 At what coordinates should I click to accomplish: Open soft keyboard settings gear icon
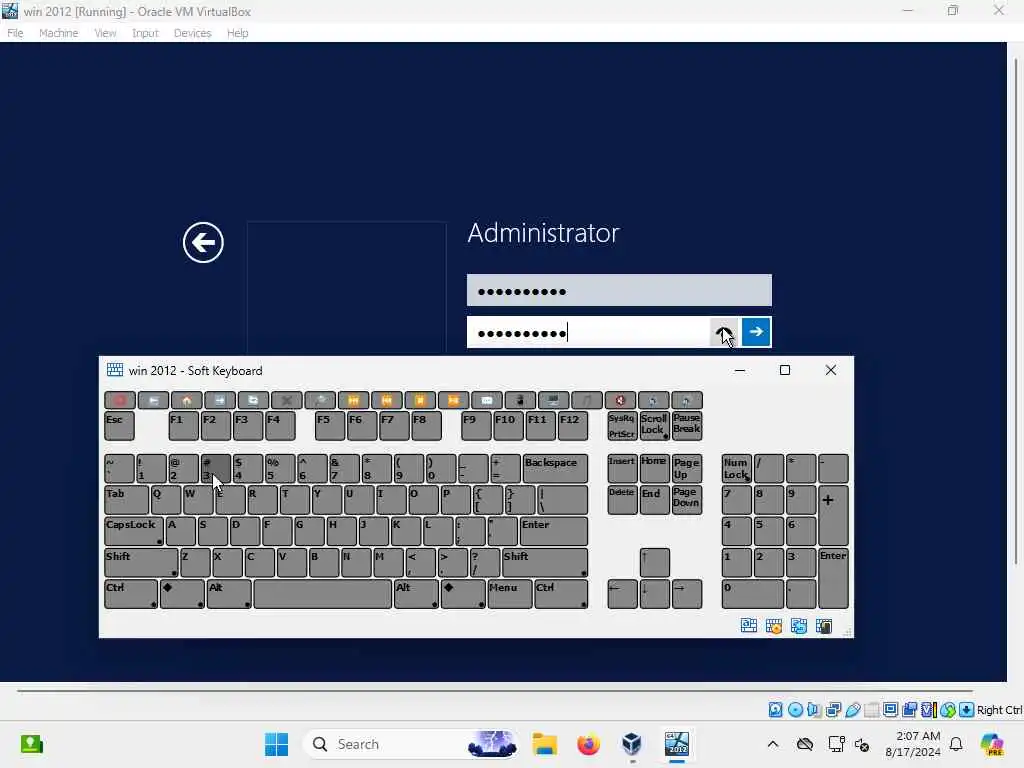(x=774, y=626)
